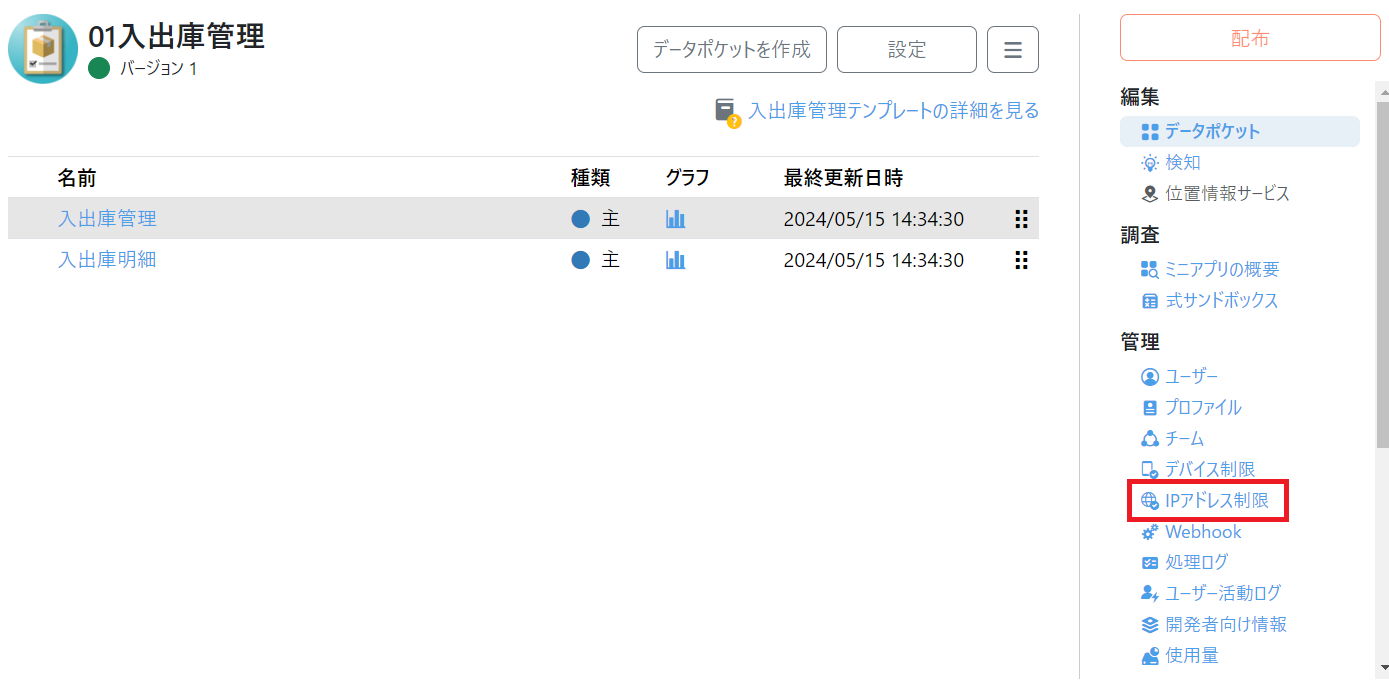This screenshot has width=1389, height=684.
Task: Click the green version status dot
Action: (x=98, y=68)
